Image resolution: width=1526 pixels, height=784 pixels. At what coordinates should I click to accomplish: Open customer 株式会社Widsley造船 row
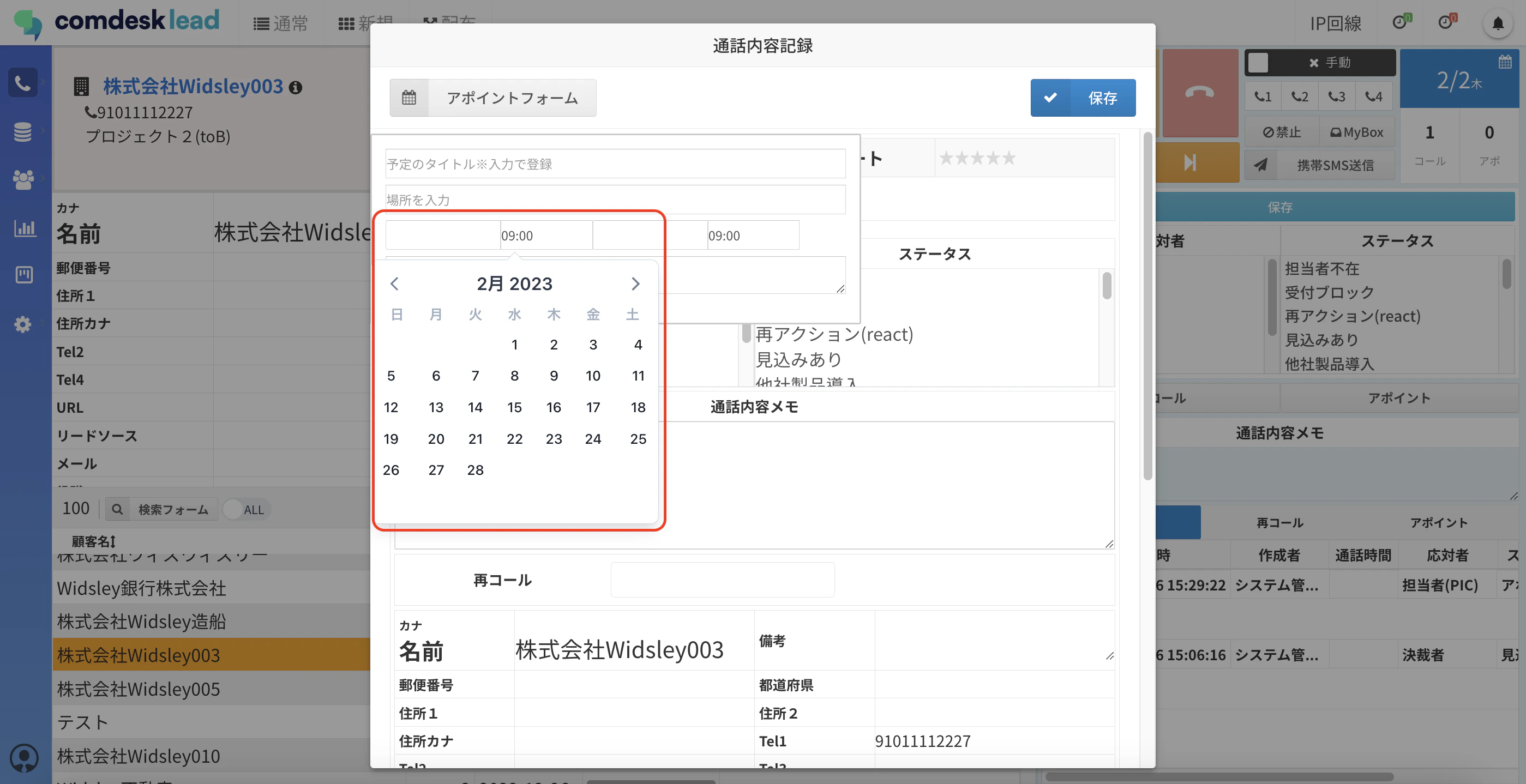pos(211,621)
